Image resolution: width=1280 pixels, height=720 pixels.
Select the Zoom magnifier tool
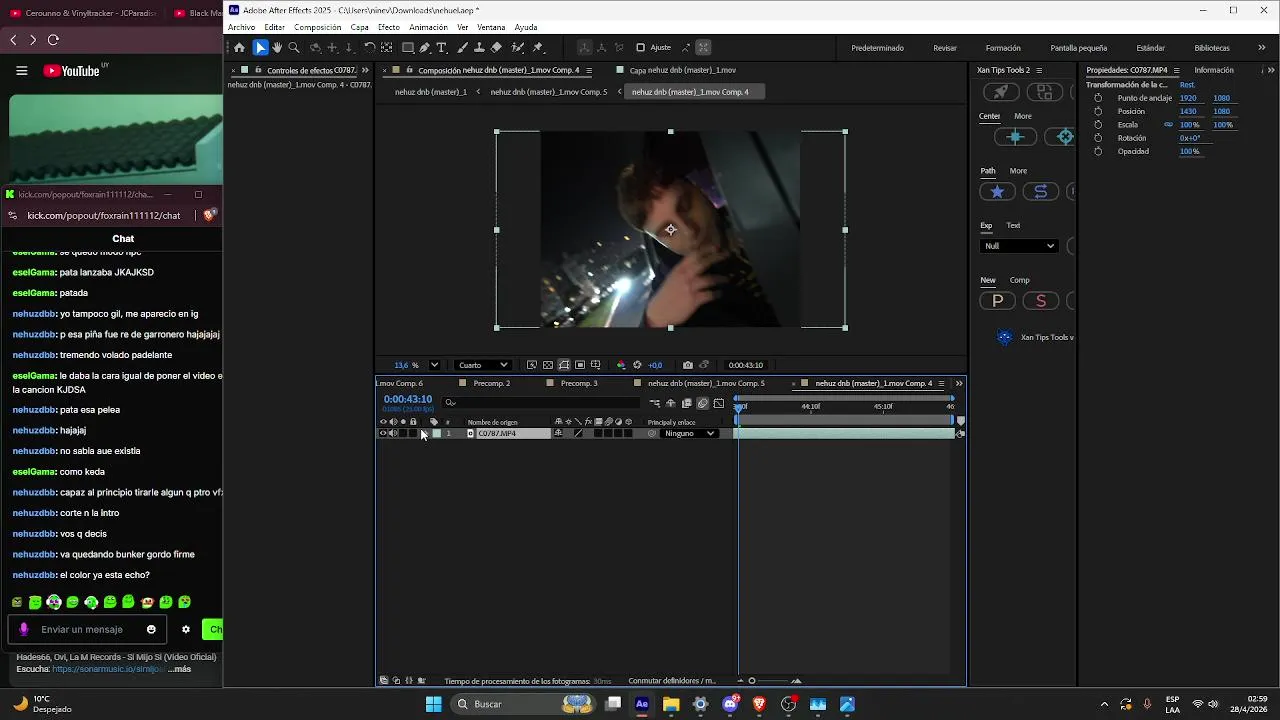tap(294, 47)
